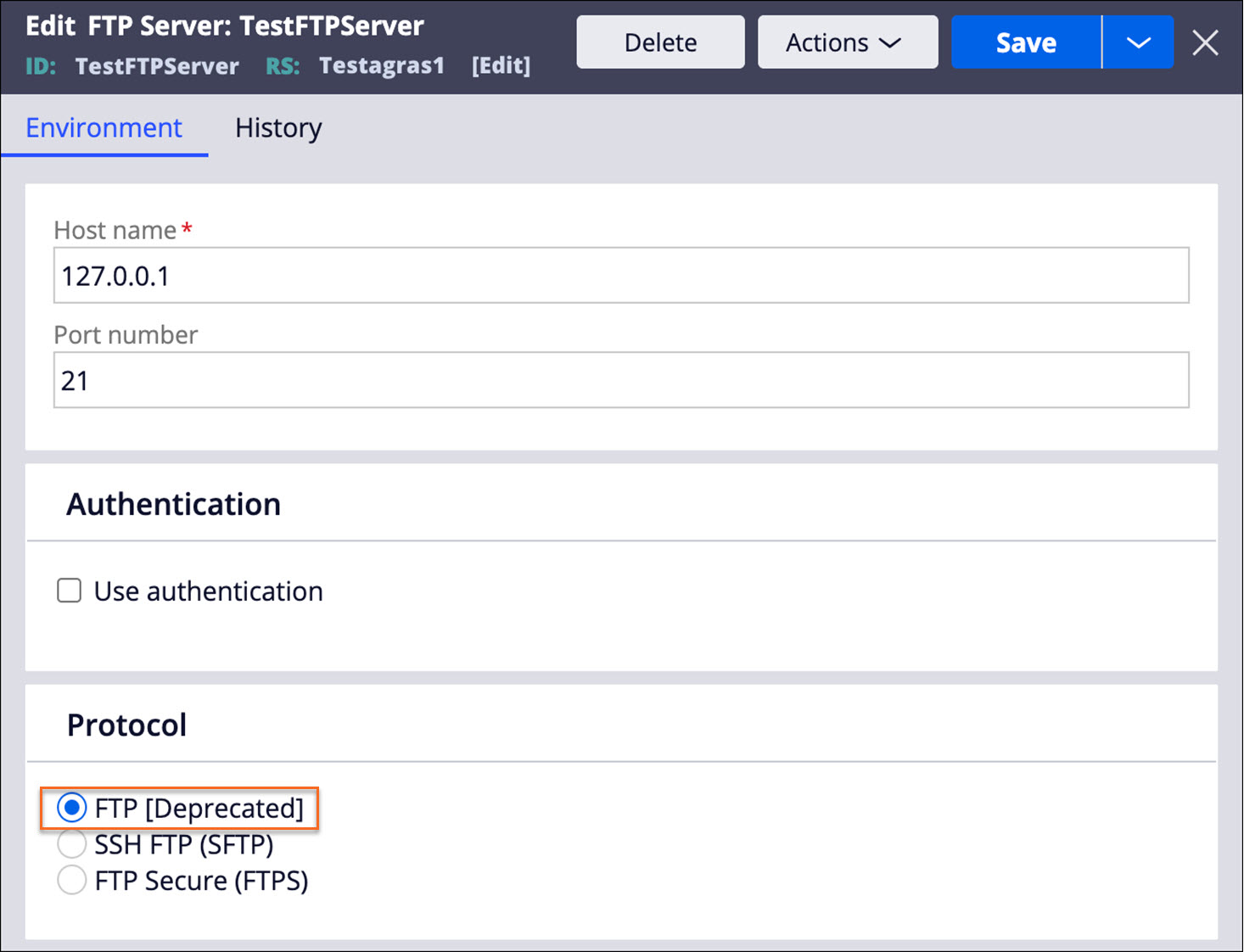This screenshot has width=1244, height=952.
Task: Close the Edit FTP Server dialog
Action: click(1206, 42)
